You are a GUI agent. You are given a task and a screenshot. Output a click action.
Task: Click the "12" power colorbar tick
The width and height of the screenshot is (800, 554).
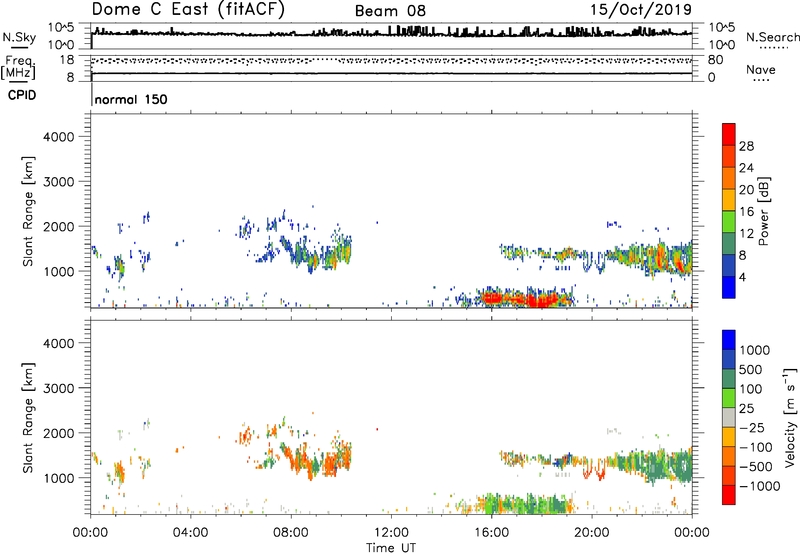click(x=746, y=234)
